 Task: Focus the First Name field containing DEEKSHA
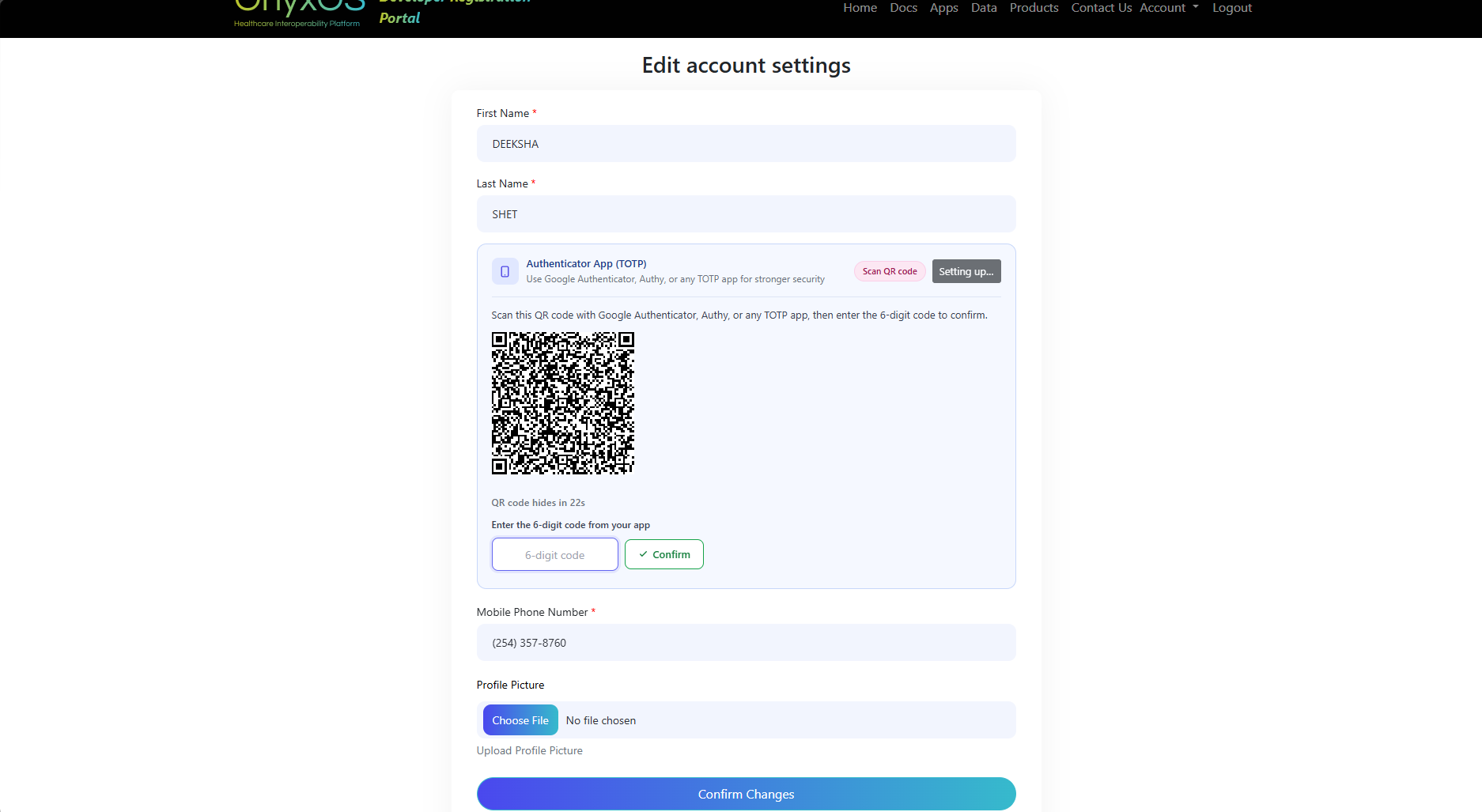point(746,144)
